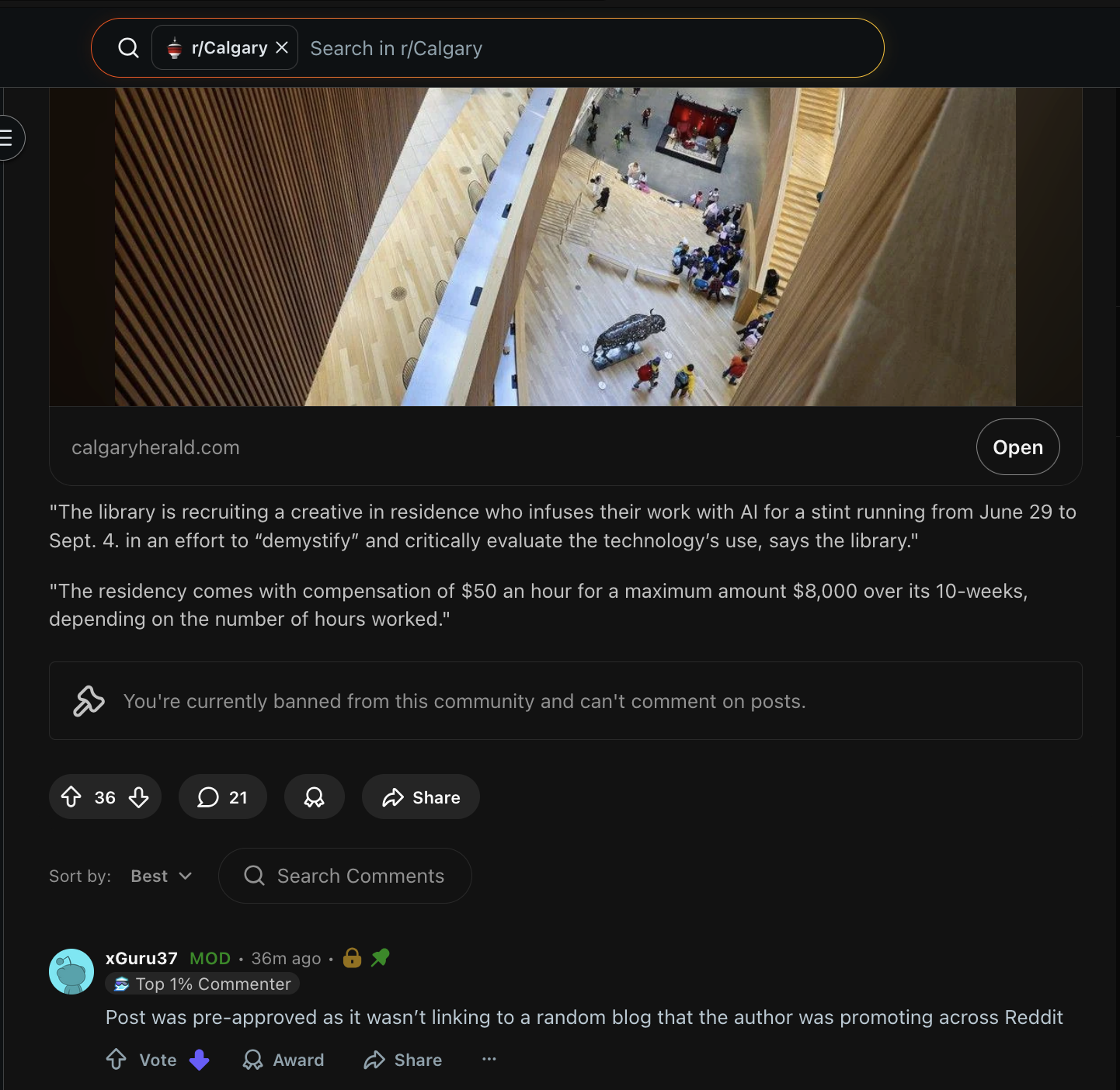Upvote the post with 36 points
Image resolution: width=1120 pixels, height=1090 pixels.
tap(71, 797)
